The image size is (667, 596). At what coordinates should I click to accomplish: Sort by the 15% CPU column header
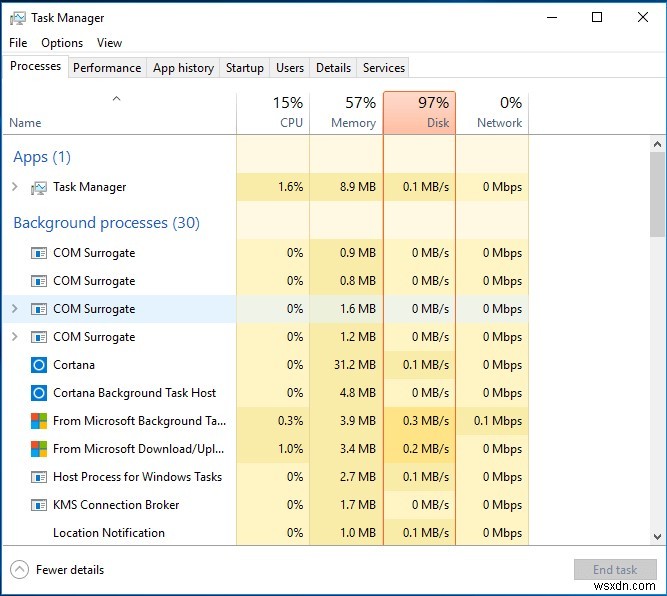[x=273, y=113]
